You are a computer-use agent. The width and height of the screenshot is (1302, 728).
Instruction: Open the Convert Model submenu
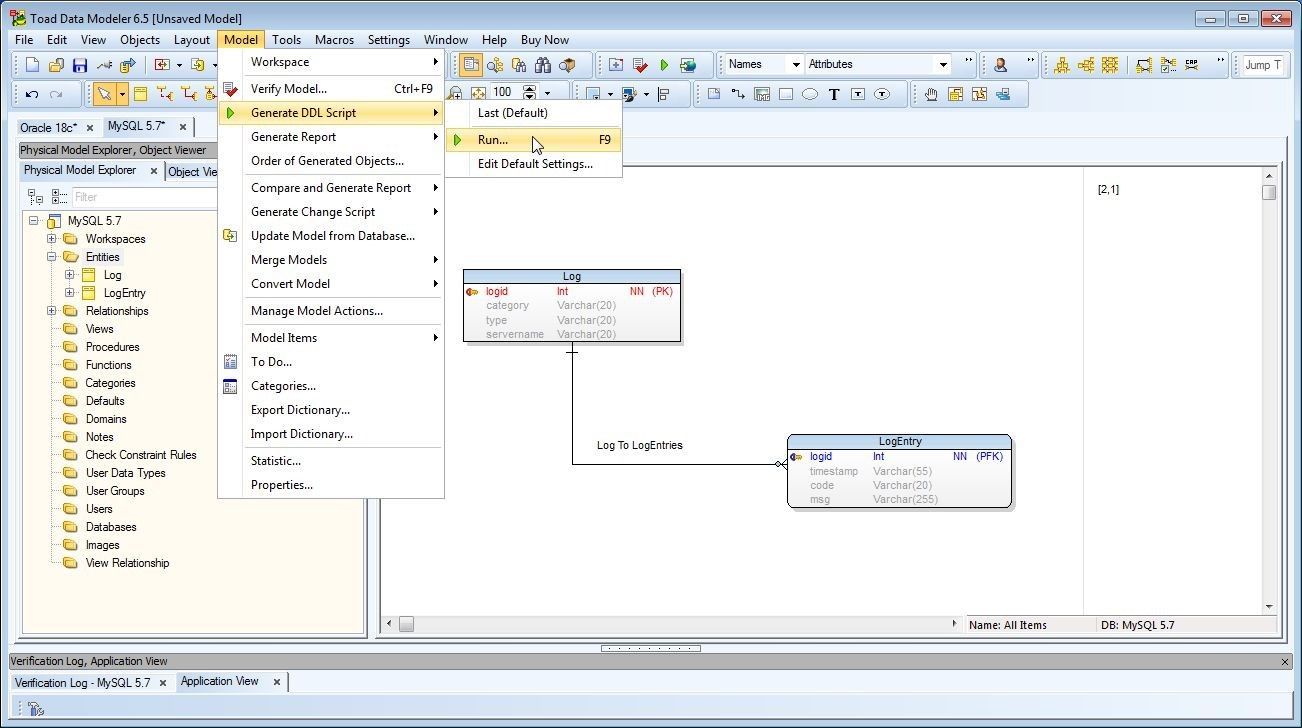click(331, 284)
